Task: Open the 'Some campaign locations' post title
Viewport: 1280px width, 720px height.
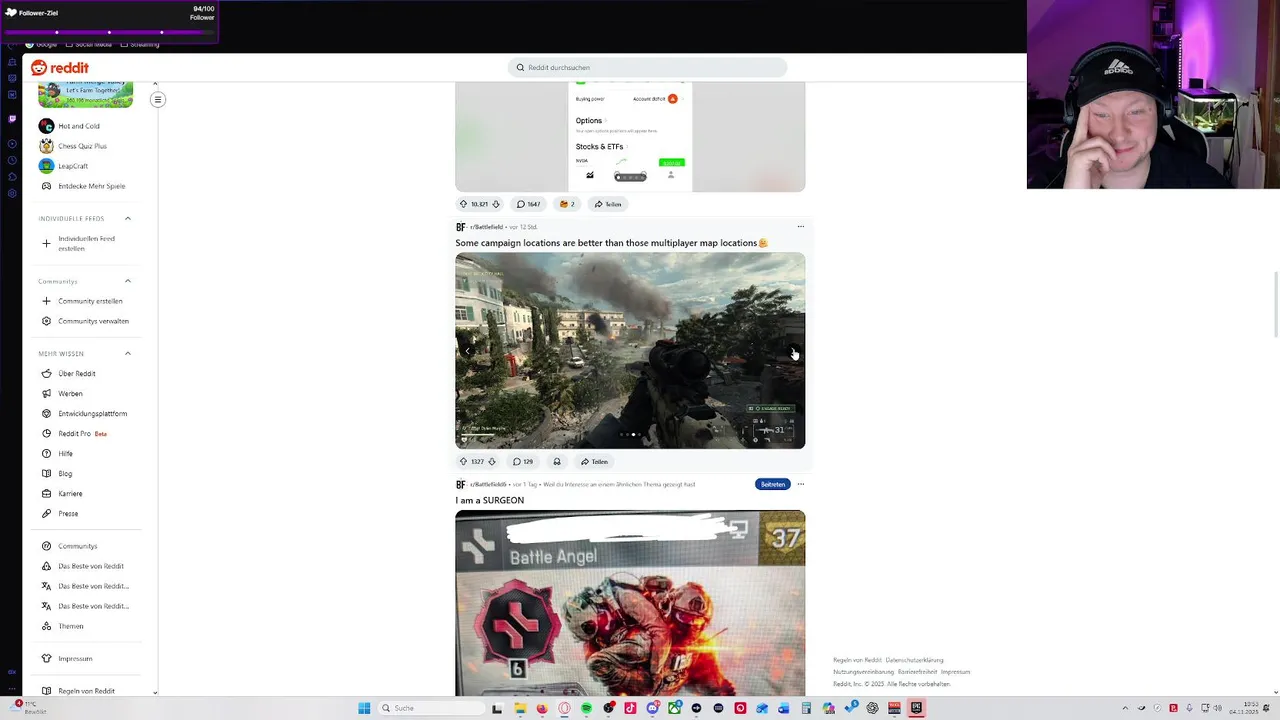Action: click(611, 243)
